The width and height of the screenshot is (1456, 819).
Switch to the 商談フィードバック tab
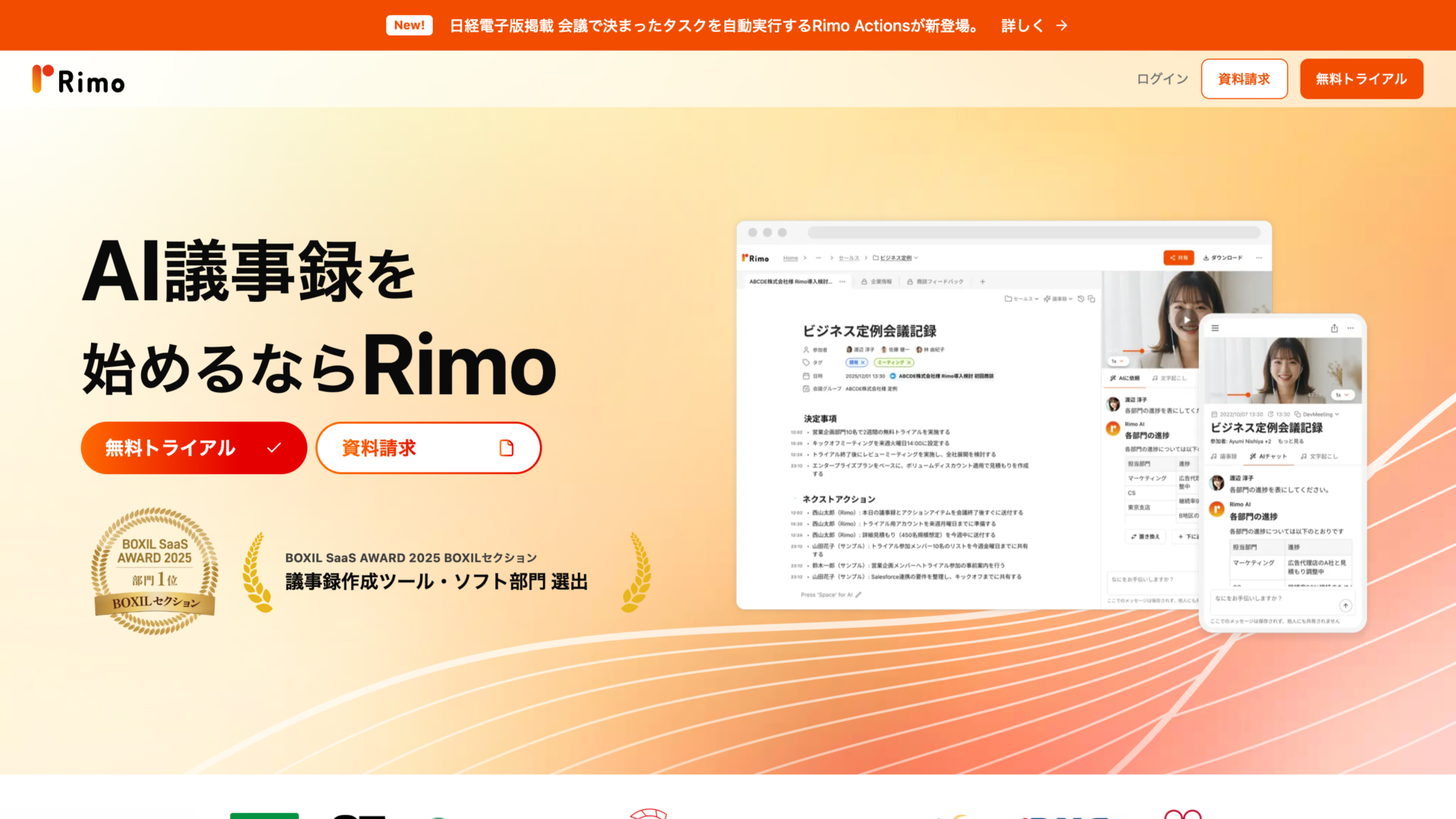[935, 281]
